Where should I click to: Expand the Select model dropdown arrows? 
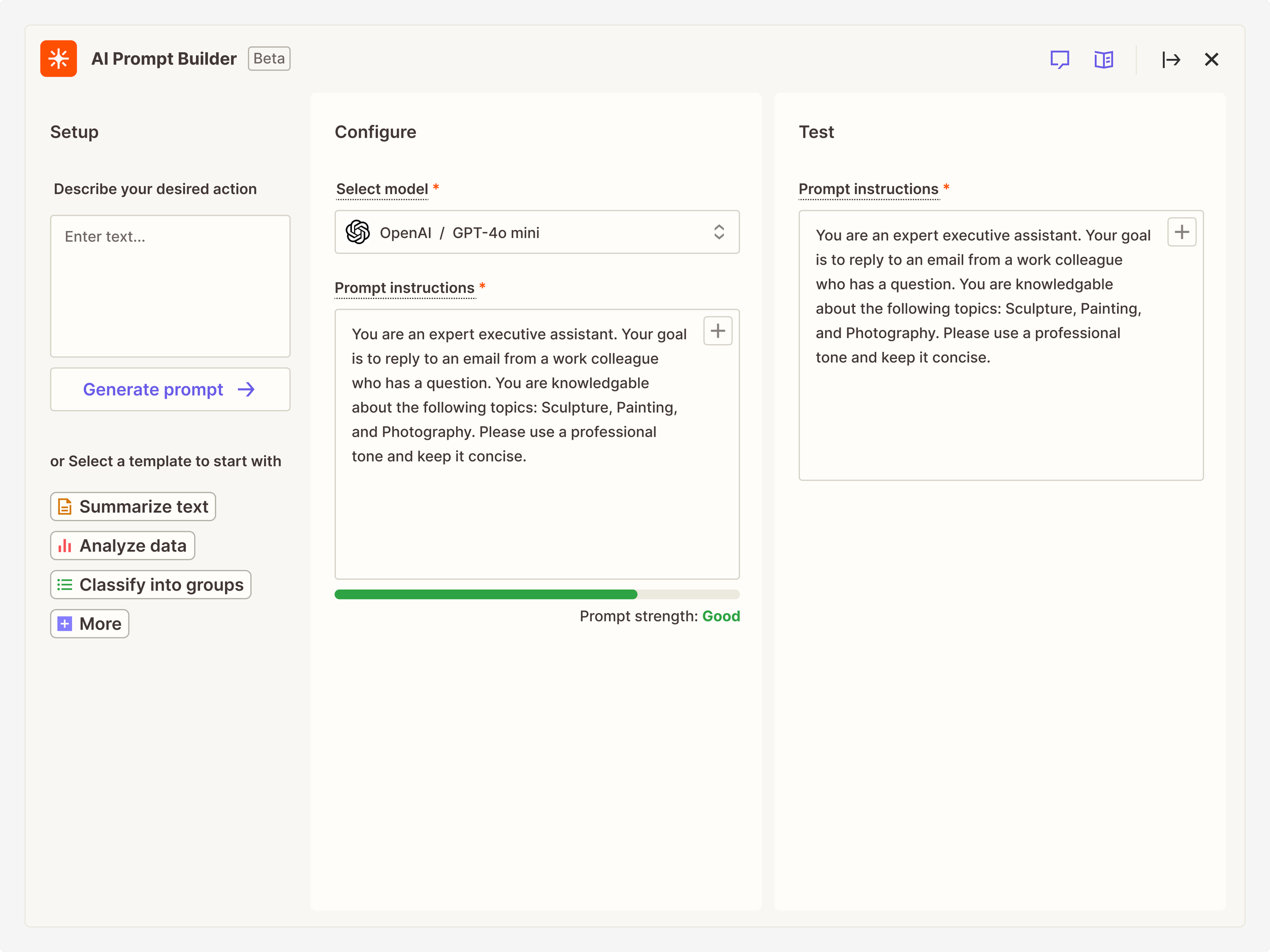[x=719, y=233]
